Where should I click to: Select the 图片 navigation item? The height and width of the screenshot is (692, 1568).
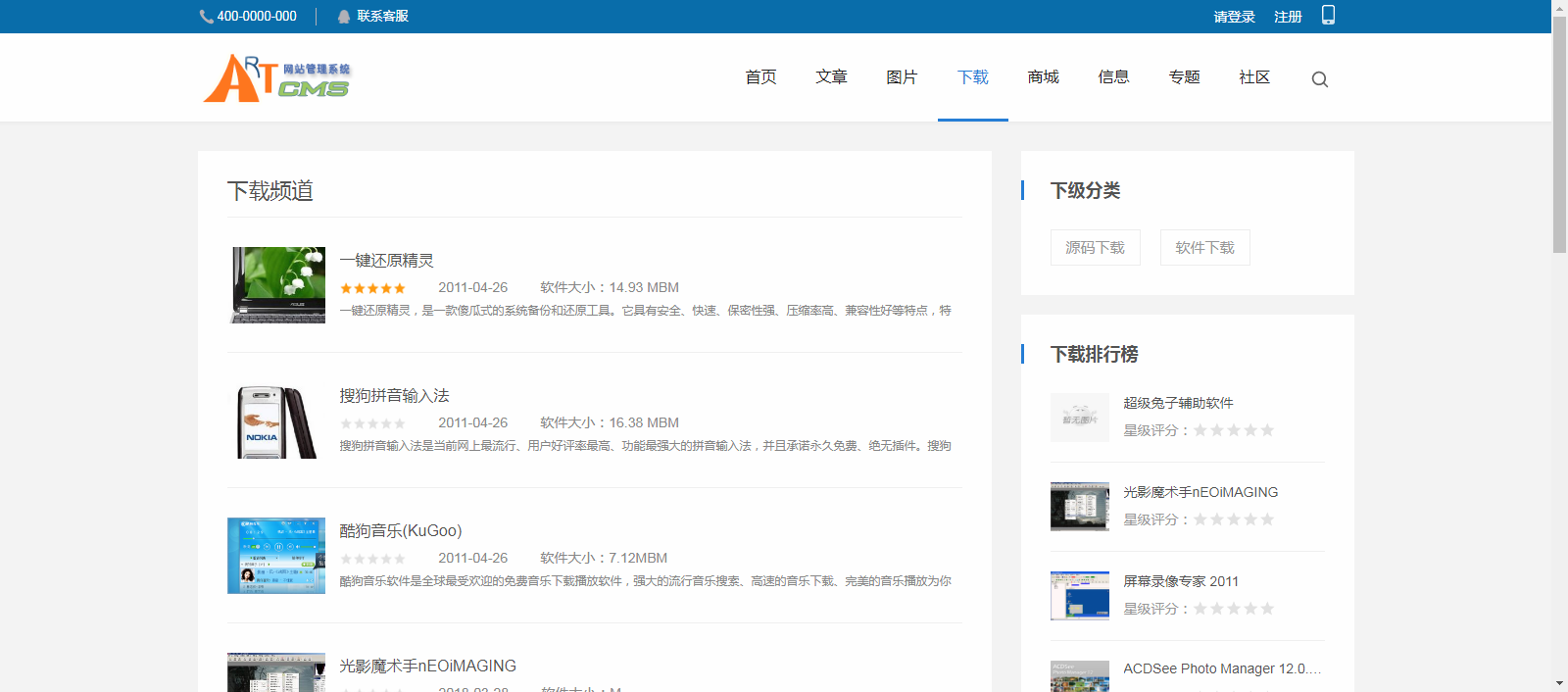[903, 77]
